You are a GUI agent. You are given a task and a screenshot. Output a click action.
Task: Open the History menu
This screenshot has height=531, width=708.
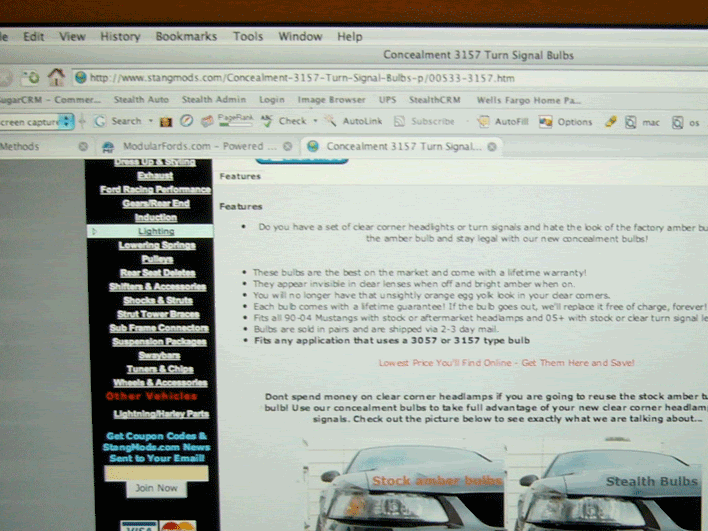(120, 37)
